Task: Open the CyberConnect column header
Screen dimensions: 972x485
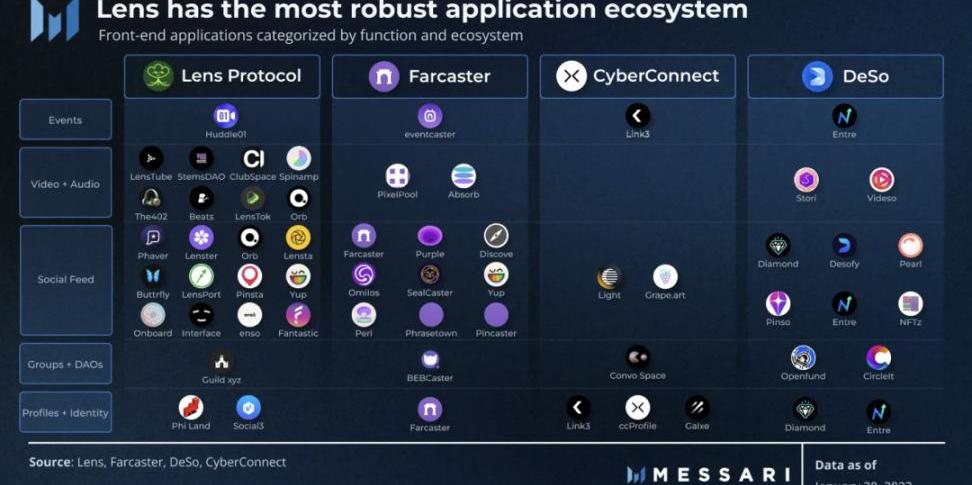Action: coord(637,76)
